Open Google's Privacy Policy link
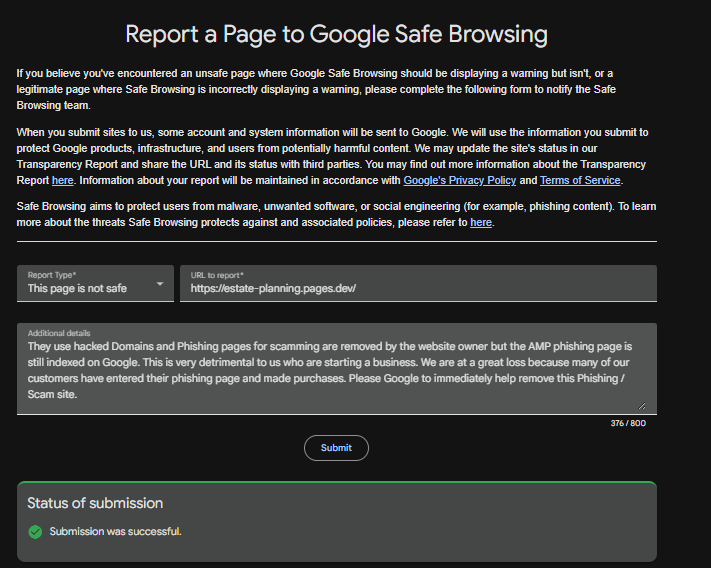The image size is (711, 568). pyautogui.click(x=460, y=180)
